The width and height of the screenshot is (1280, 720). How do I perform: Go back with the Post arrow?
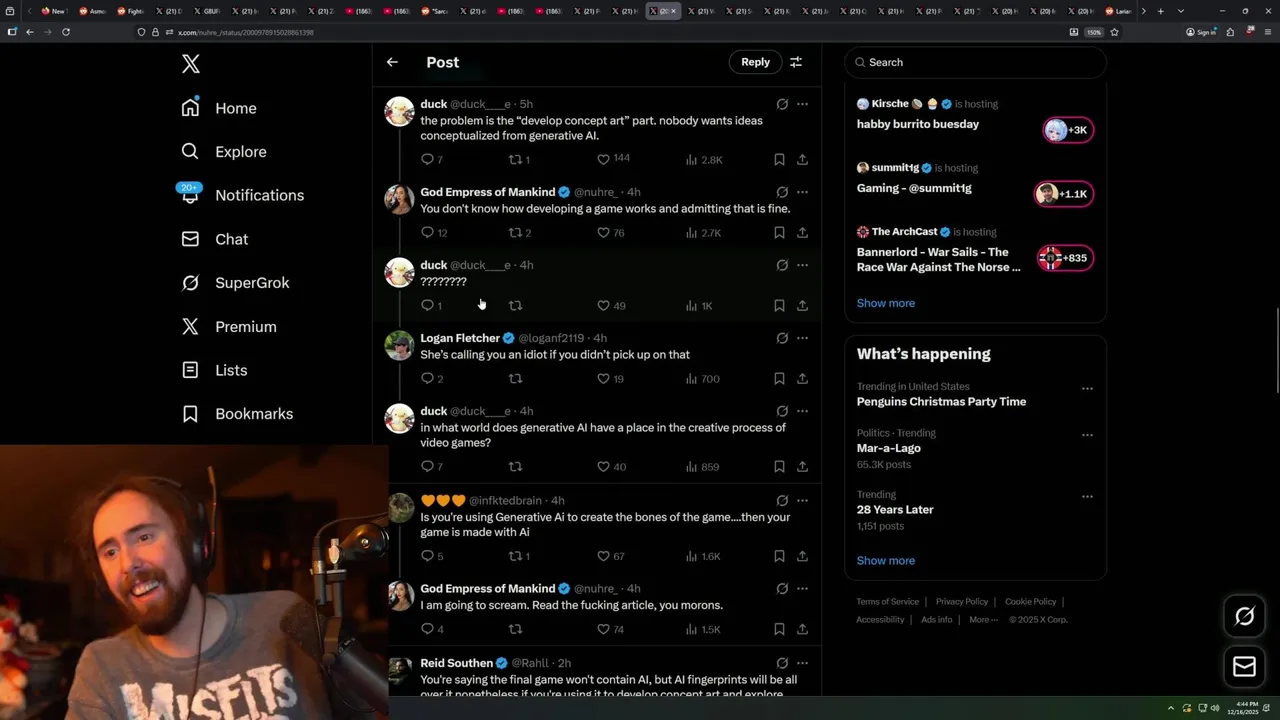(392, 62)
